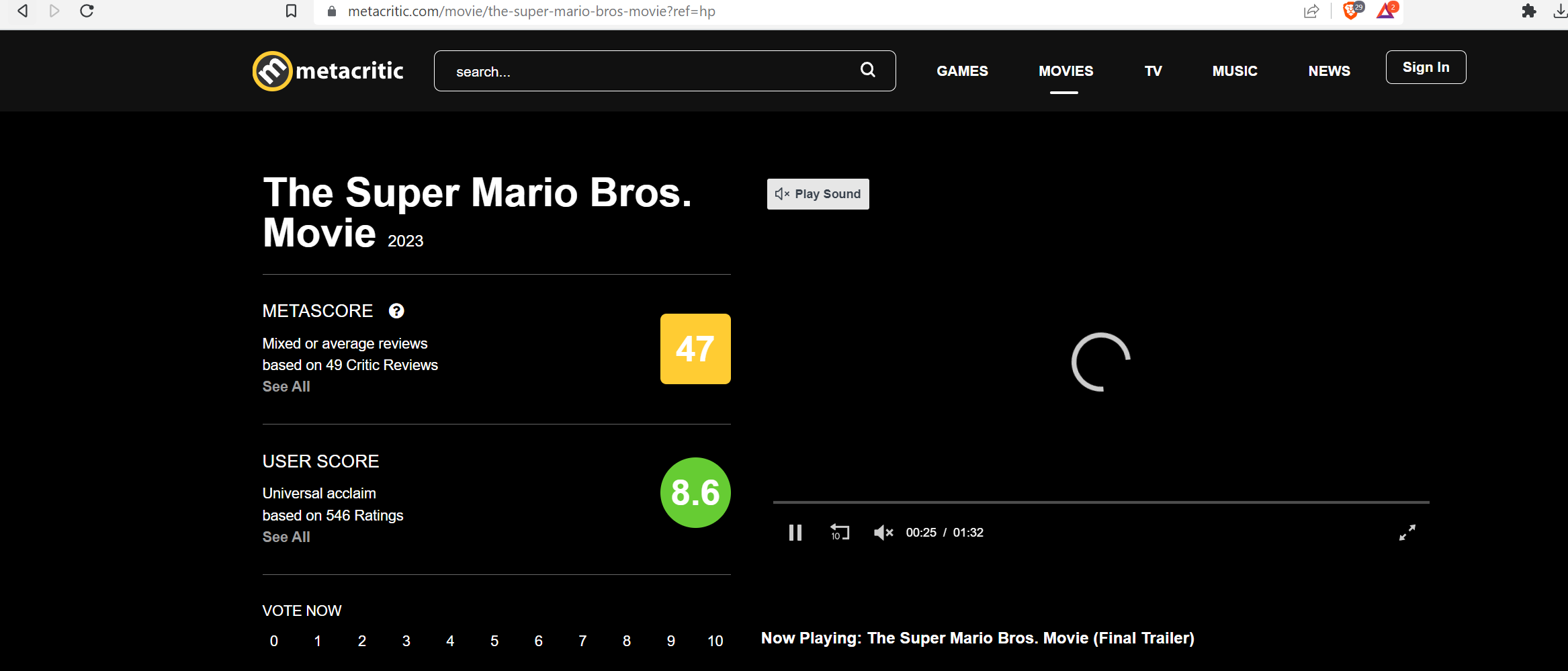This screenshot has height=671, width=1568.
Task: Click the 'based on 49 Critic Reviews' text
Action: click(350, 365)
